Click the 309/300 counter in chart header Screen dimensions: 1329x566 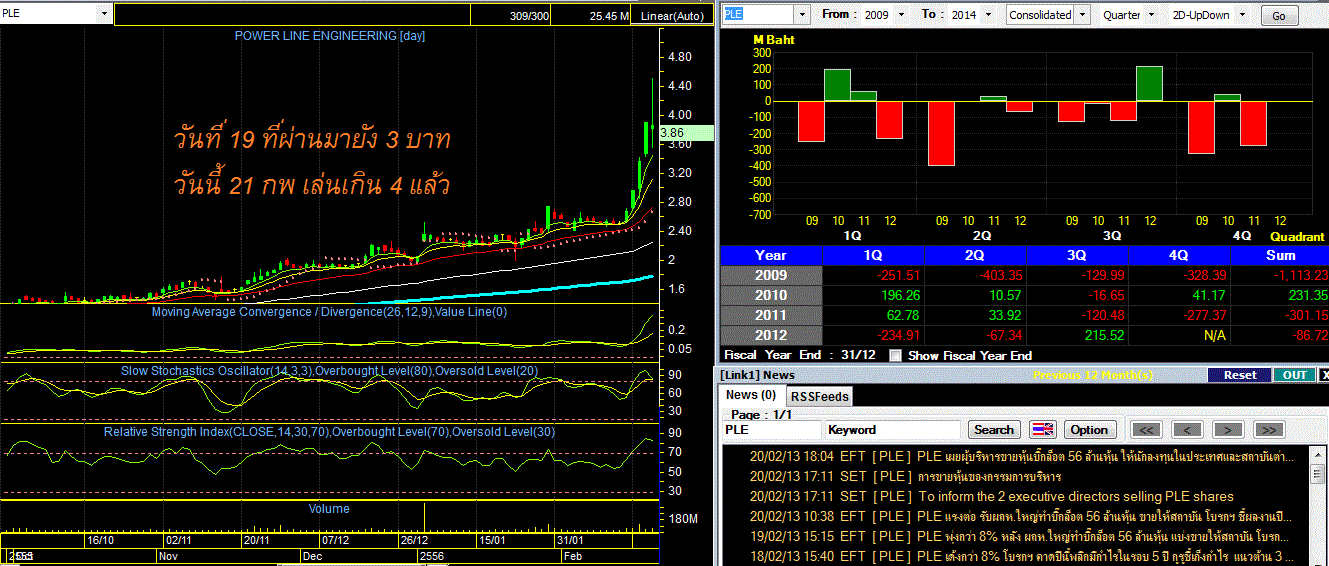click(x=529, y=16)
